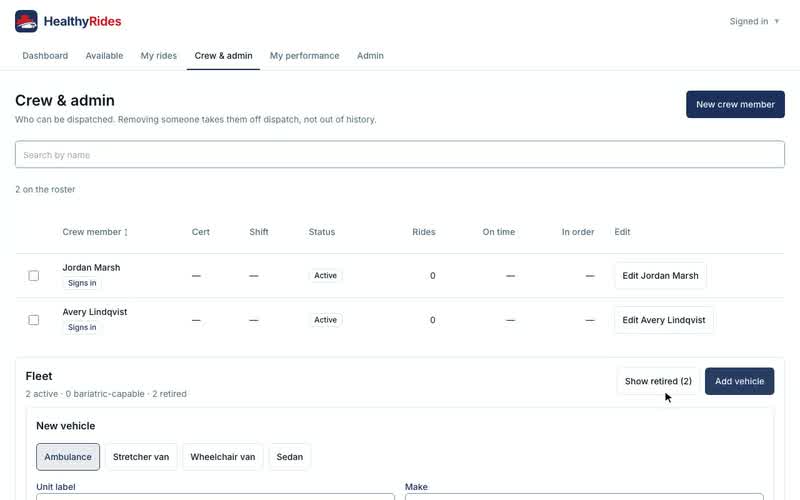
Task: Click the Edit Avery Lindqvist button
Action: pyautogui.click(x=664, y=320)
